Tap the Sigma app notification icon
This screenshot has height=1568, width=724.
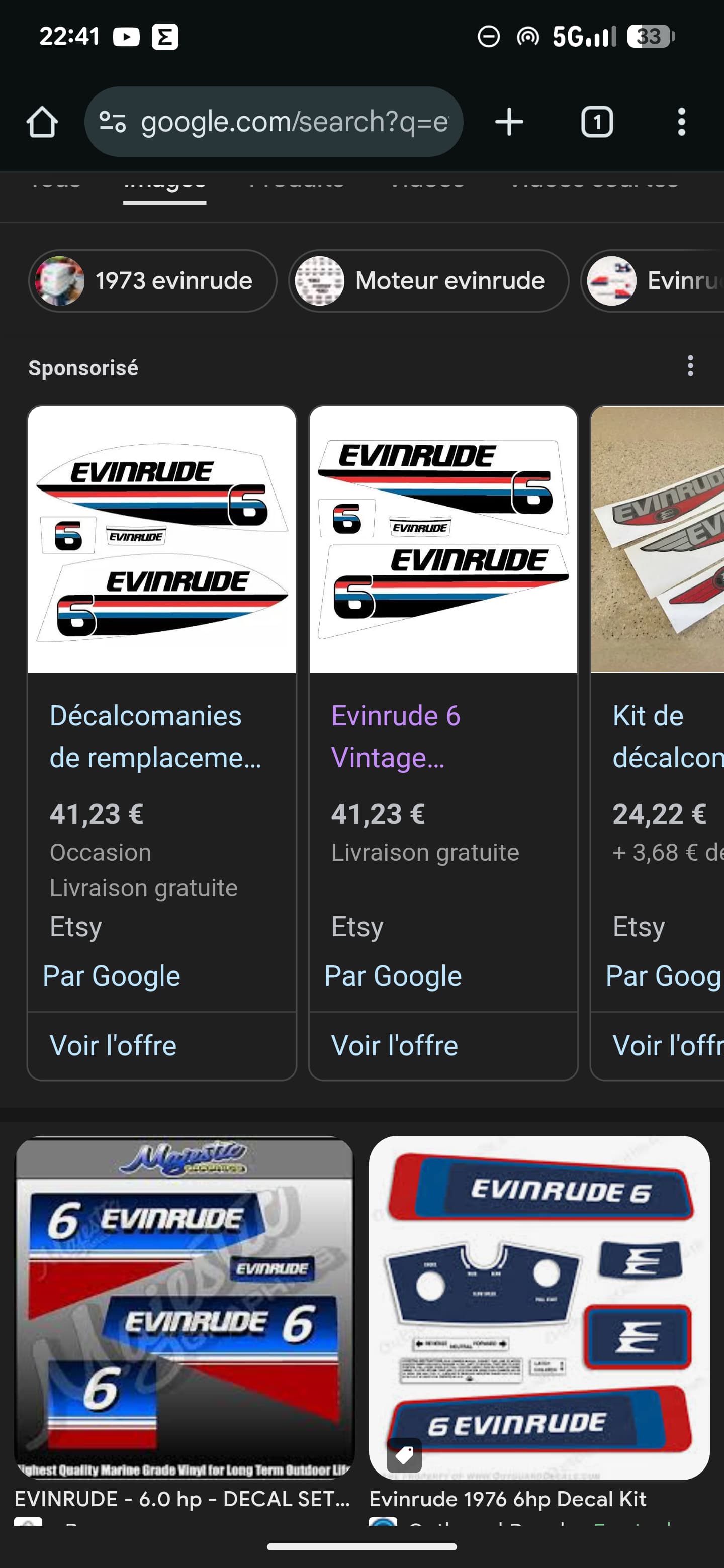click(165, 37)
